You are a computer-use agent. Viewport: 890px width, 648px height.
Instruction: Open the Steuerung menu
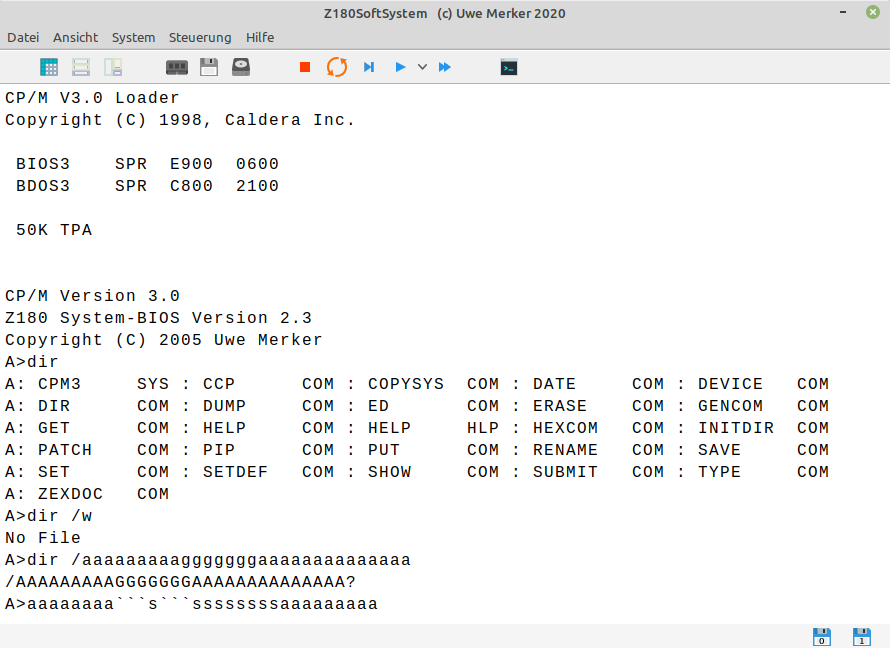[200, 37]
